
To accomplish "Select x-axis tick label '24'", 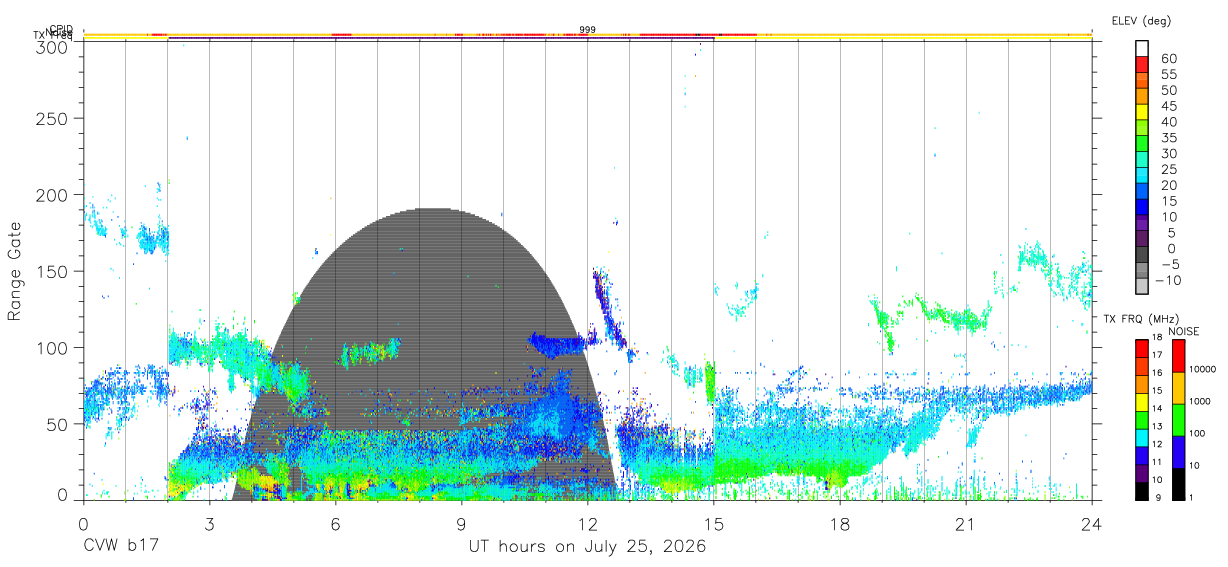I will pos(1091,522).
